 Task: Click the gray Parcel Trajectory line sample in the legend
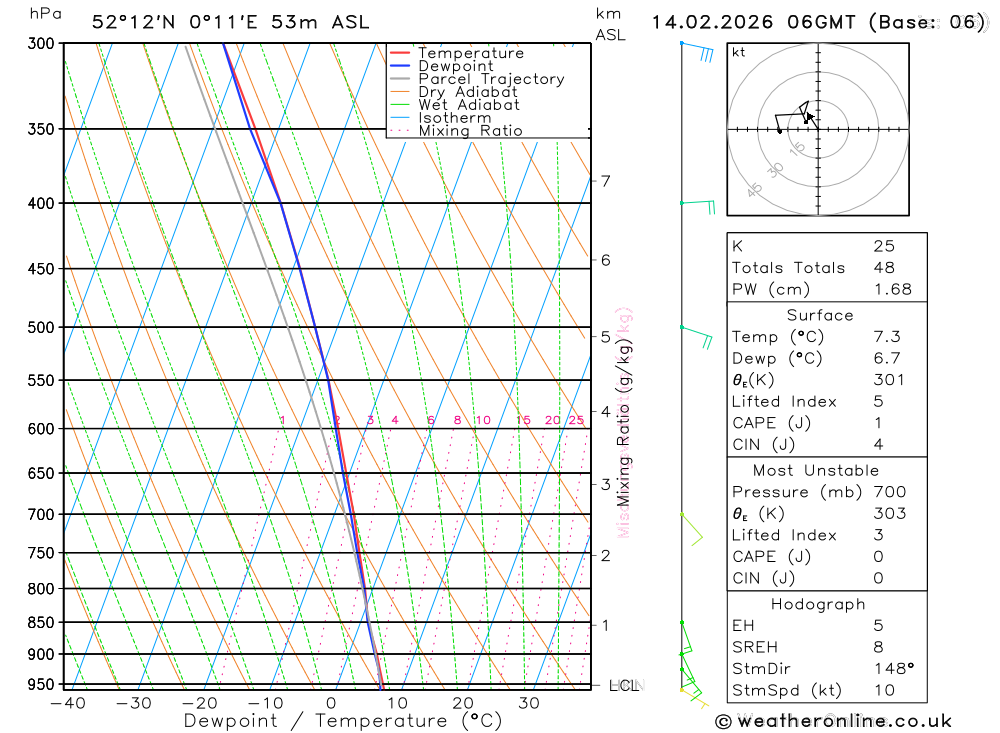click(x=400, y=79)
